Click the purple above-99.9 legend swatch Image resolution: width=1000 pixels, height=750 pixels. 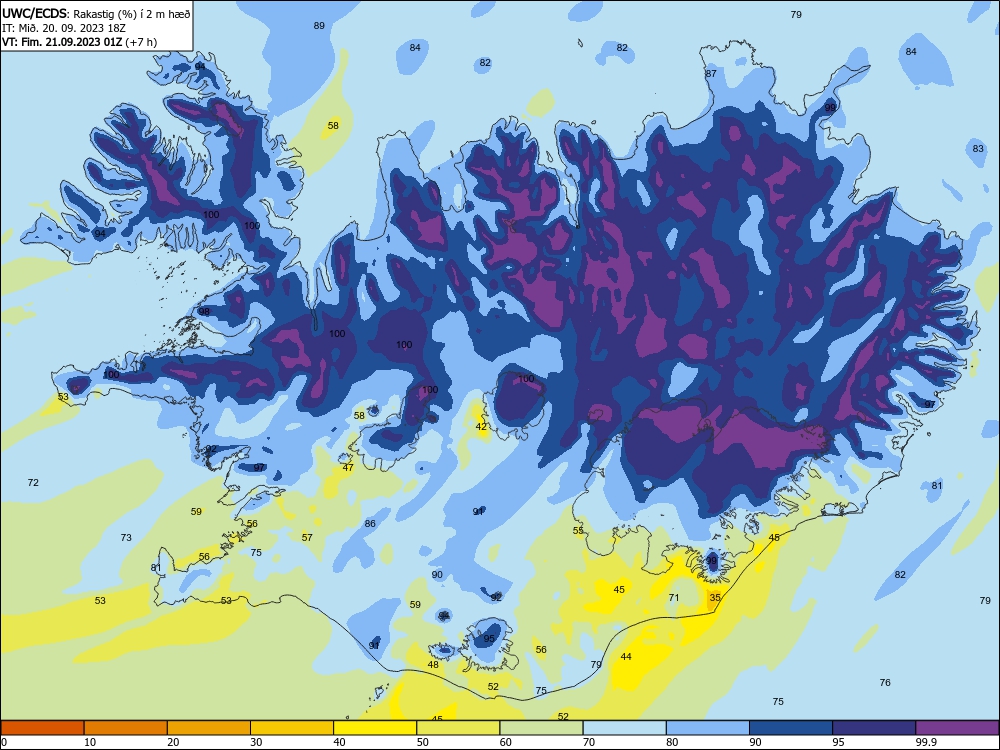pos(957,728)
